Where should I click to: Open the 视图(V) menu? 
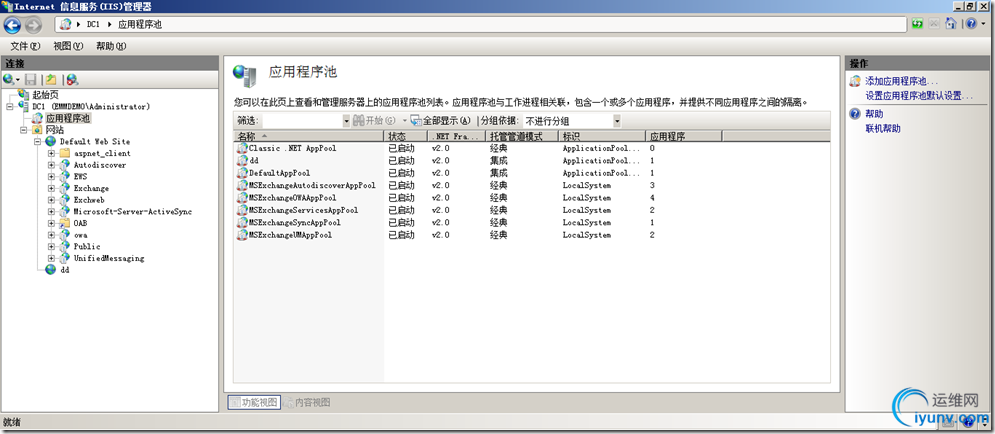coord(68,46)
